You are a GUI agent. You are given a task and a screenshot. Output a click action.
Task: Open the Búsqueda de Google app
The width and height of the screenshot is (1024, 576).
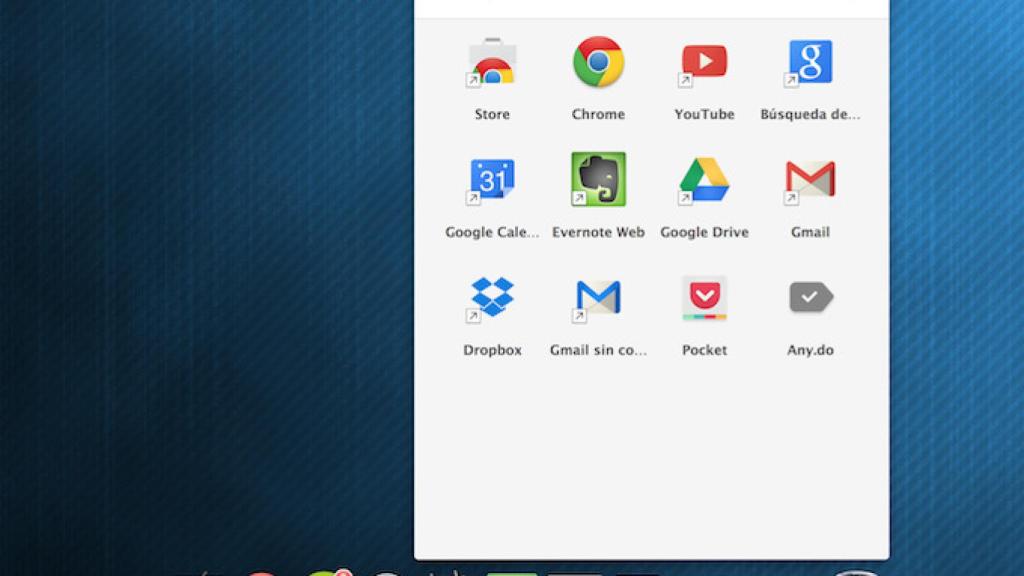coord(810,62)
